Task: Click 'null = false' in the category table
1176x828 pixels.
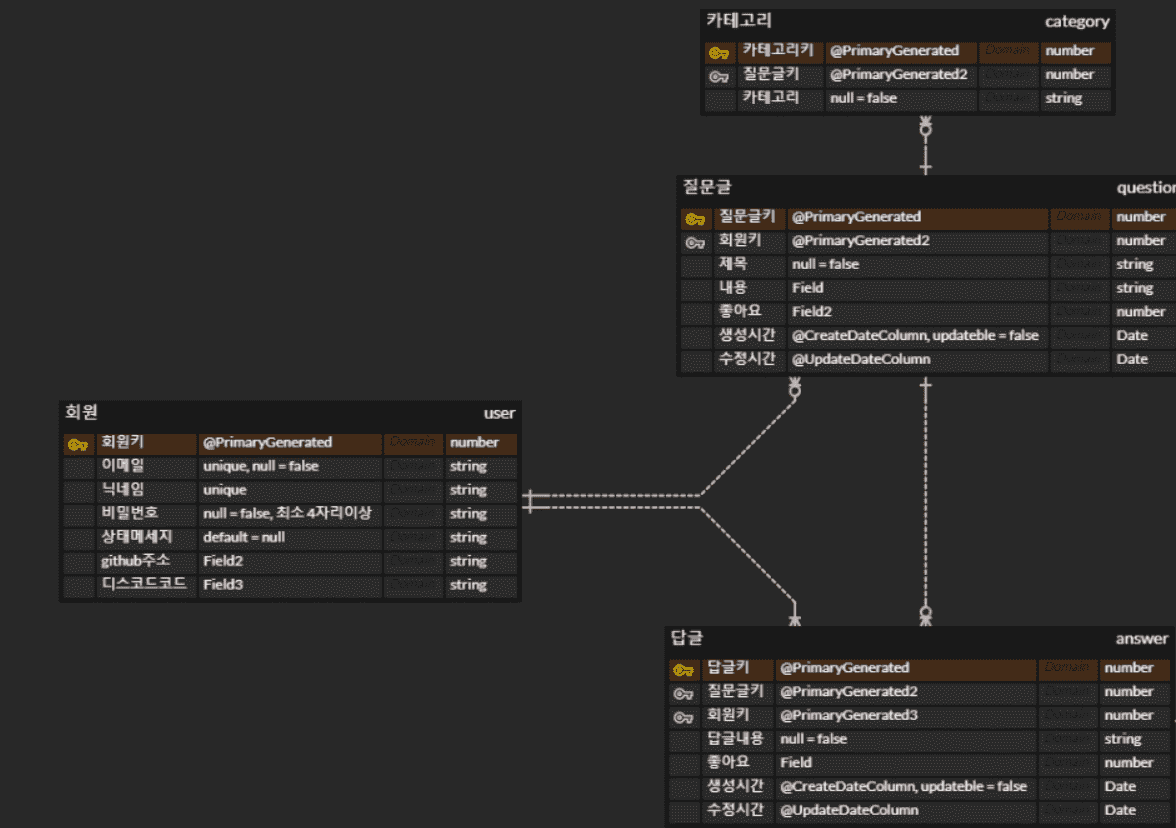Action: tap(863, 98)
